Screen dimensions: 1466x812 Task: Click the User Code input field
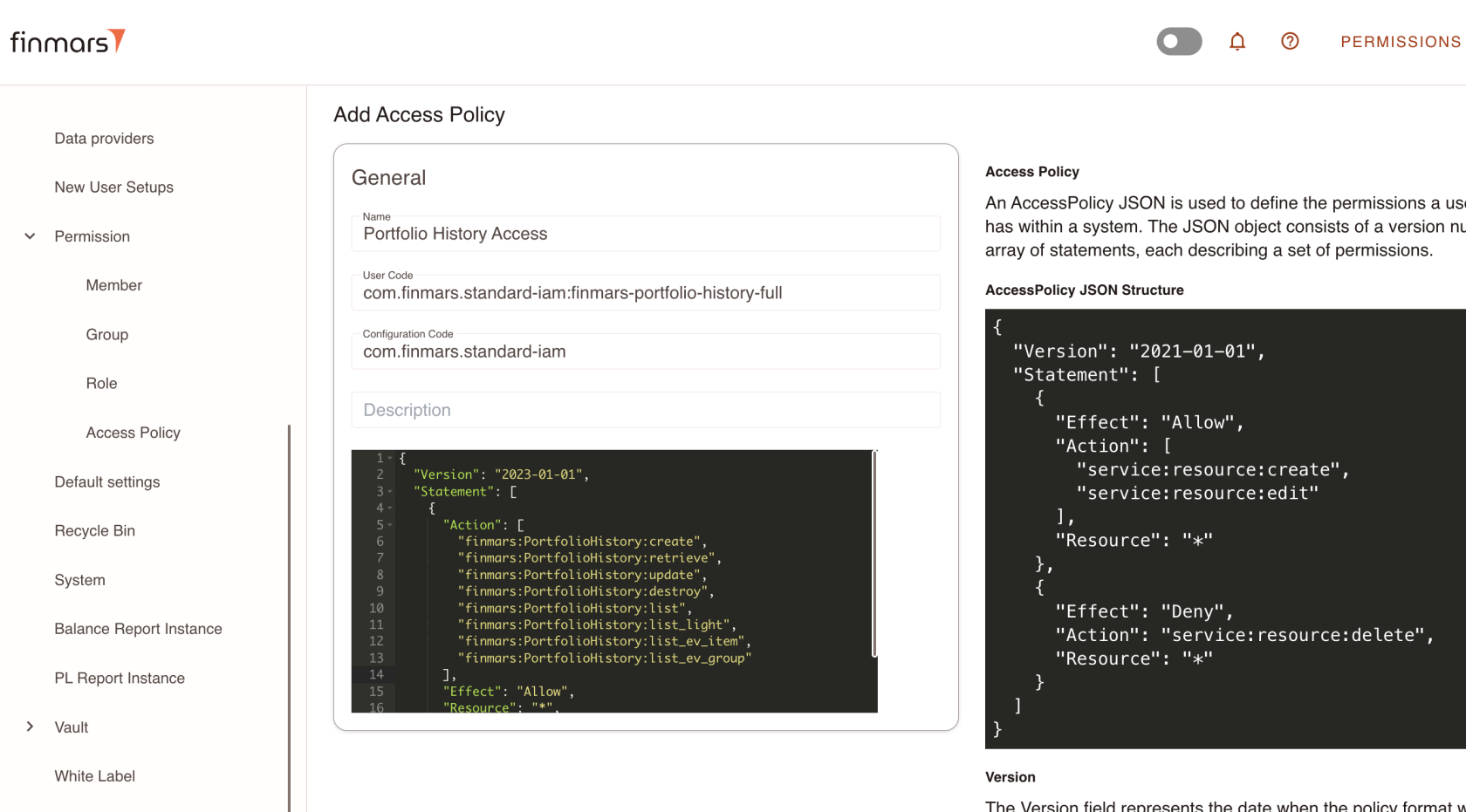click(x=646, y=293)
